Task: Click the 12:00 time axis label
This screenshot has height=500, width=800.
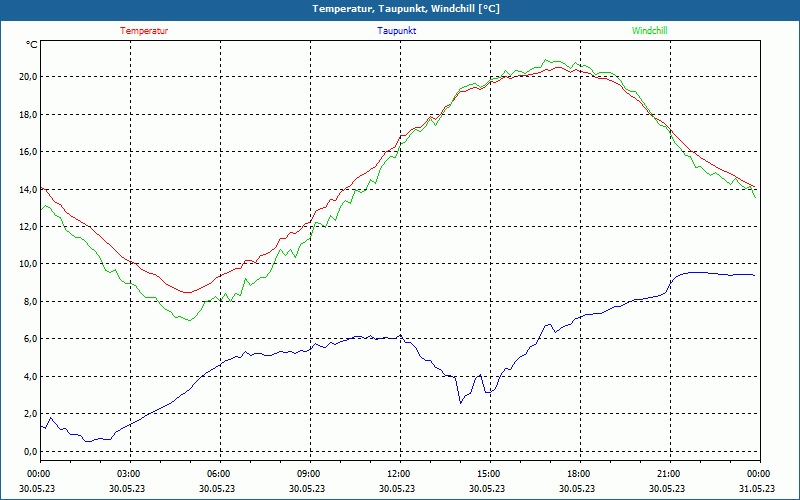Action: pos(400,474)
